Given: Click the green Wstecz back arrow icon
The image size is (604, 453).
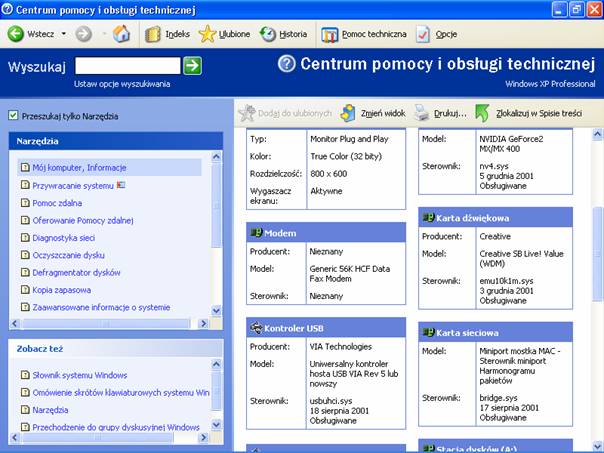Looking at the screenshot, I should click(15, 34).
